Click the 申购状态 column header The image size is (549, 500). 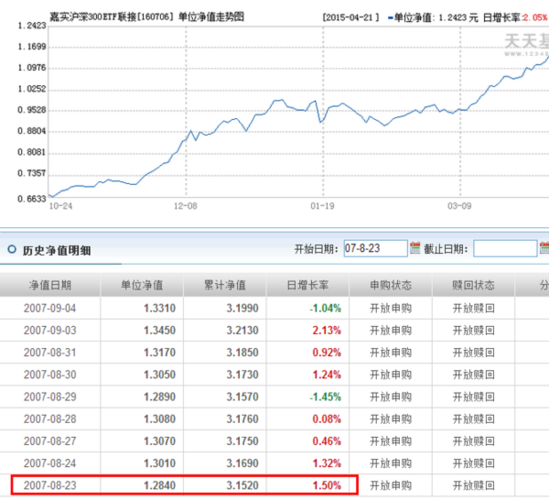[x=391, y=285]
